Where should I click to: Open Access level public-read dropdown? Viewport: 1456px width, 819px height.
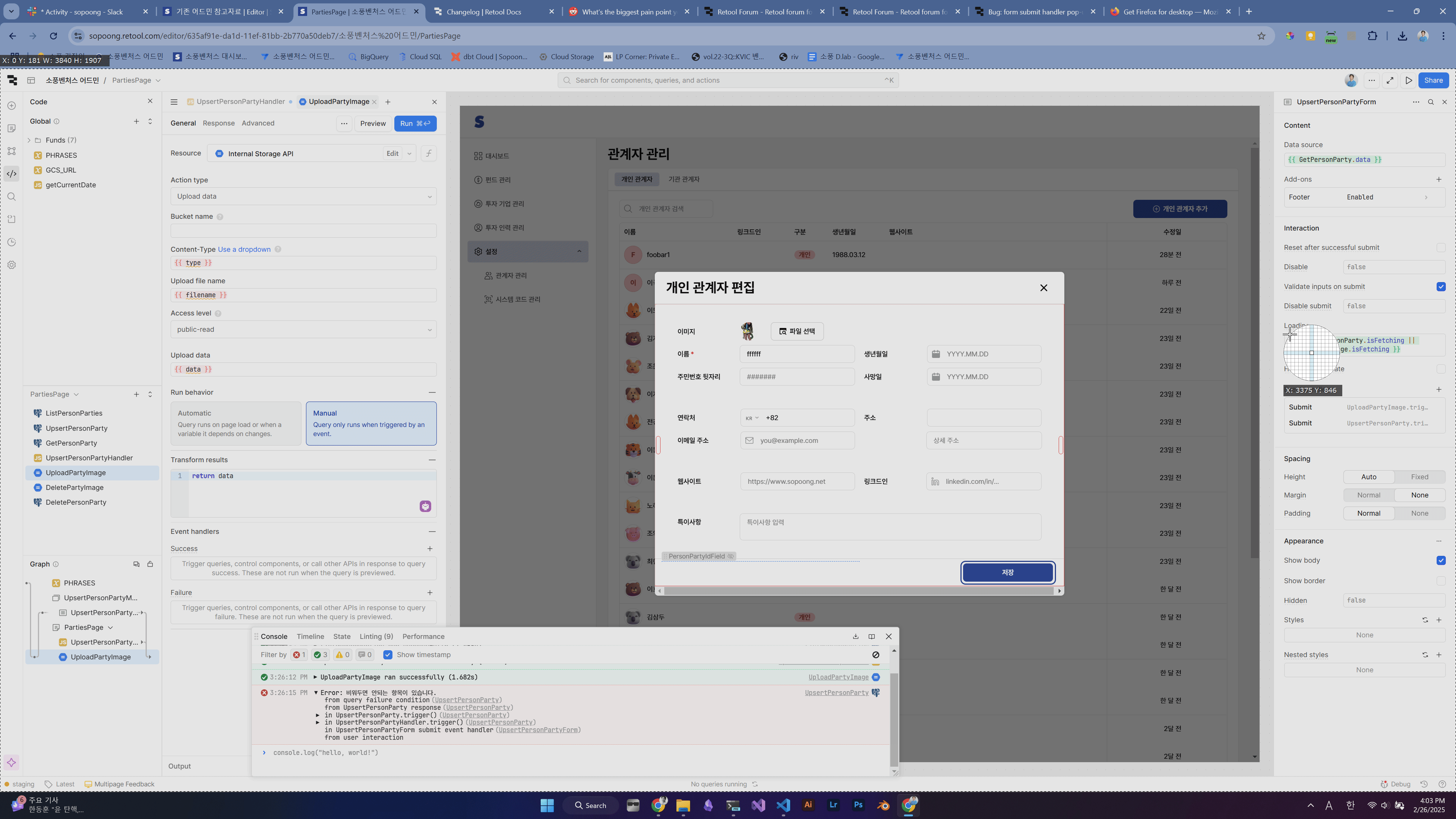303,329
